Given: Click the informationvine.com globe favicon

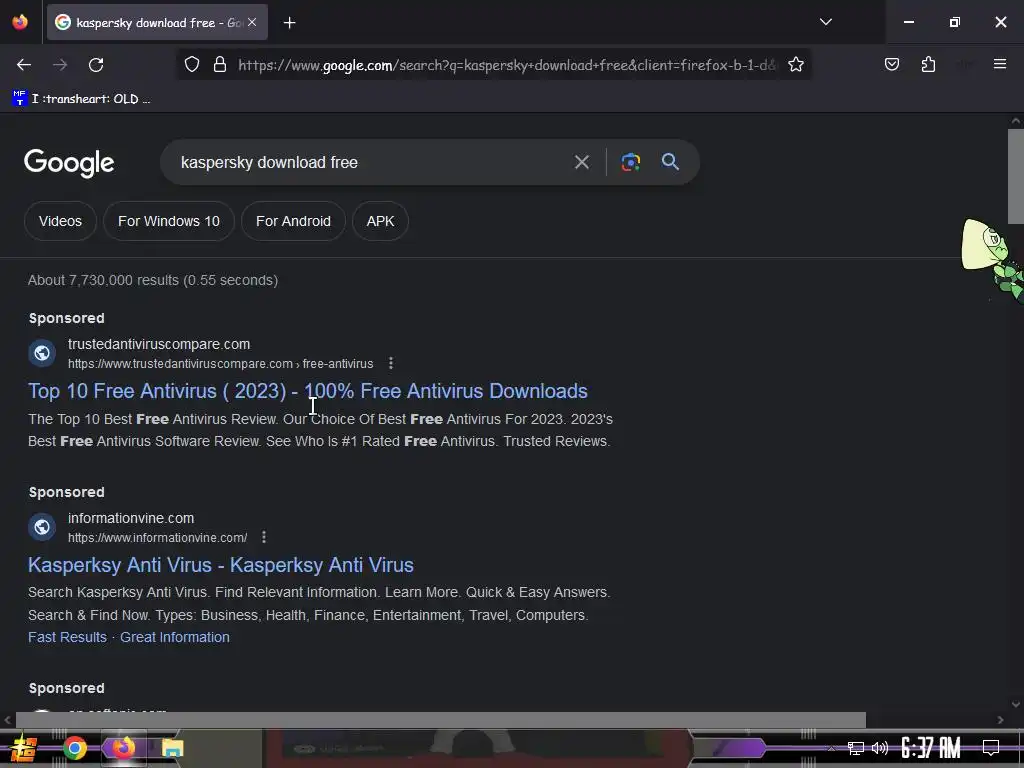Looking at the screenshot, I should click(x=42, y=527).
